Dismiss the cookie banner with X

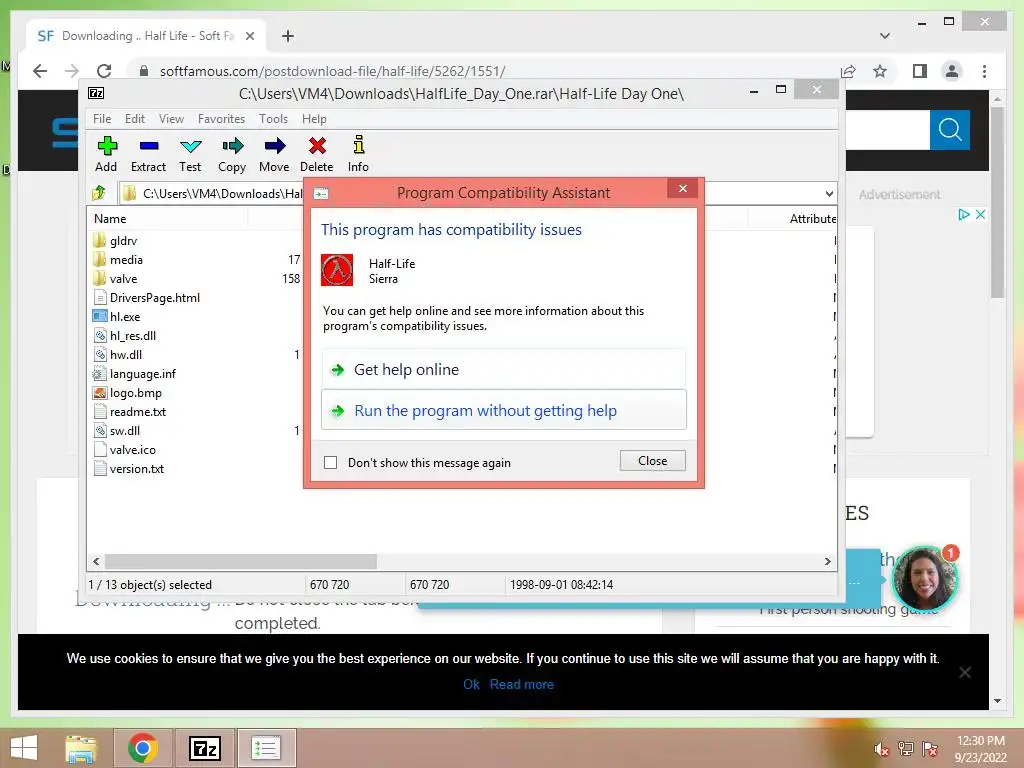pyautogui.click(x=965, y=672)
